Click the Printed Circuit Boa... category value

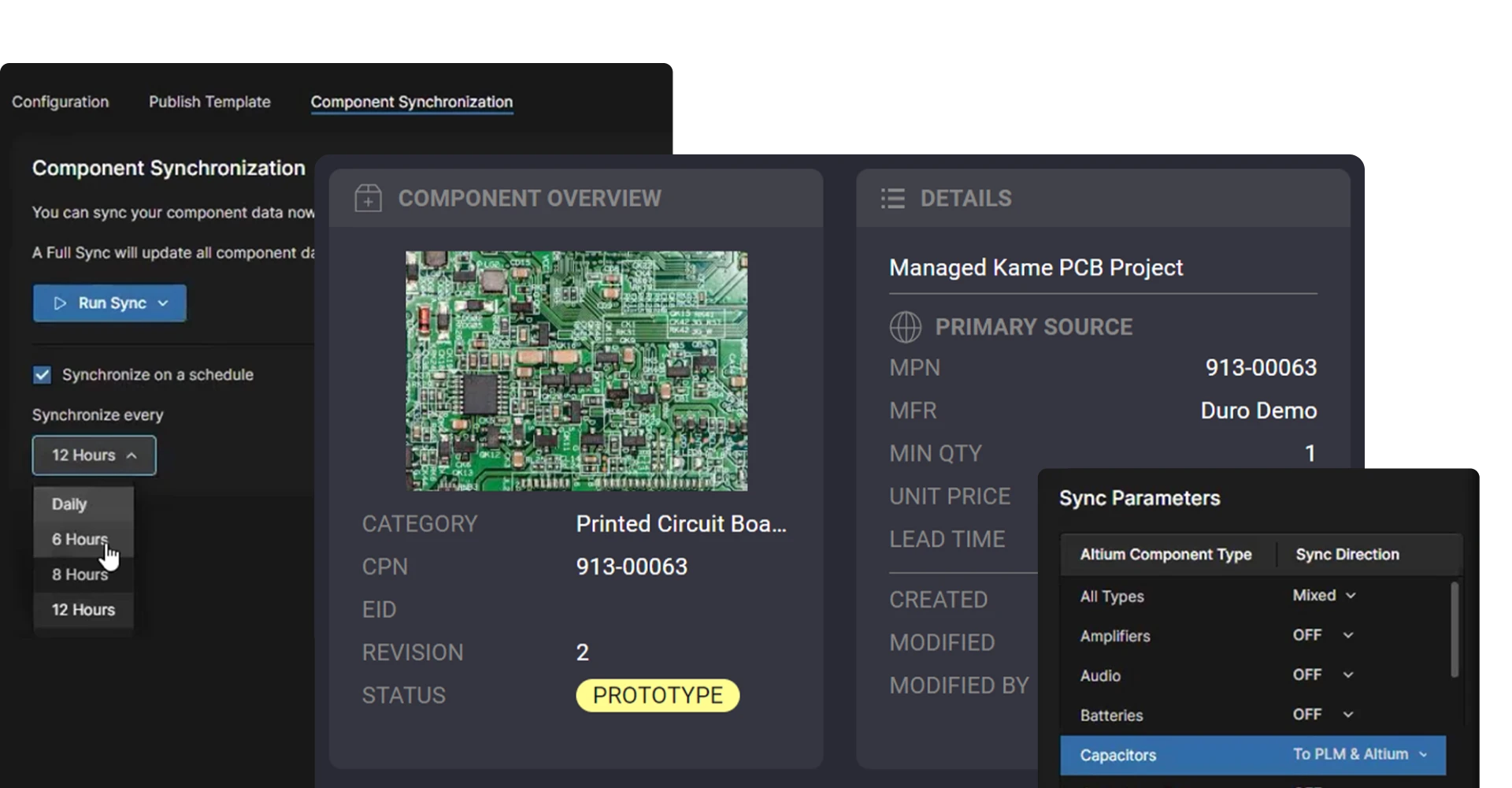(681, 524)
